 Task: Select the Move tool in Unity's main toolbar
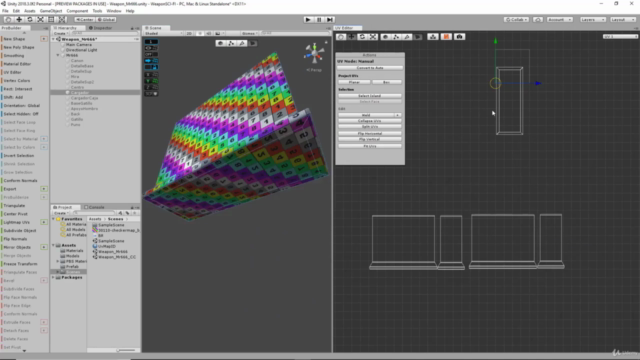pos(19,19)
